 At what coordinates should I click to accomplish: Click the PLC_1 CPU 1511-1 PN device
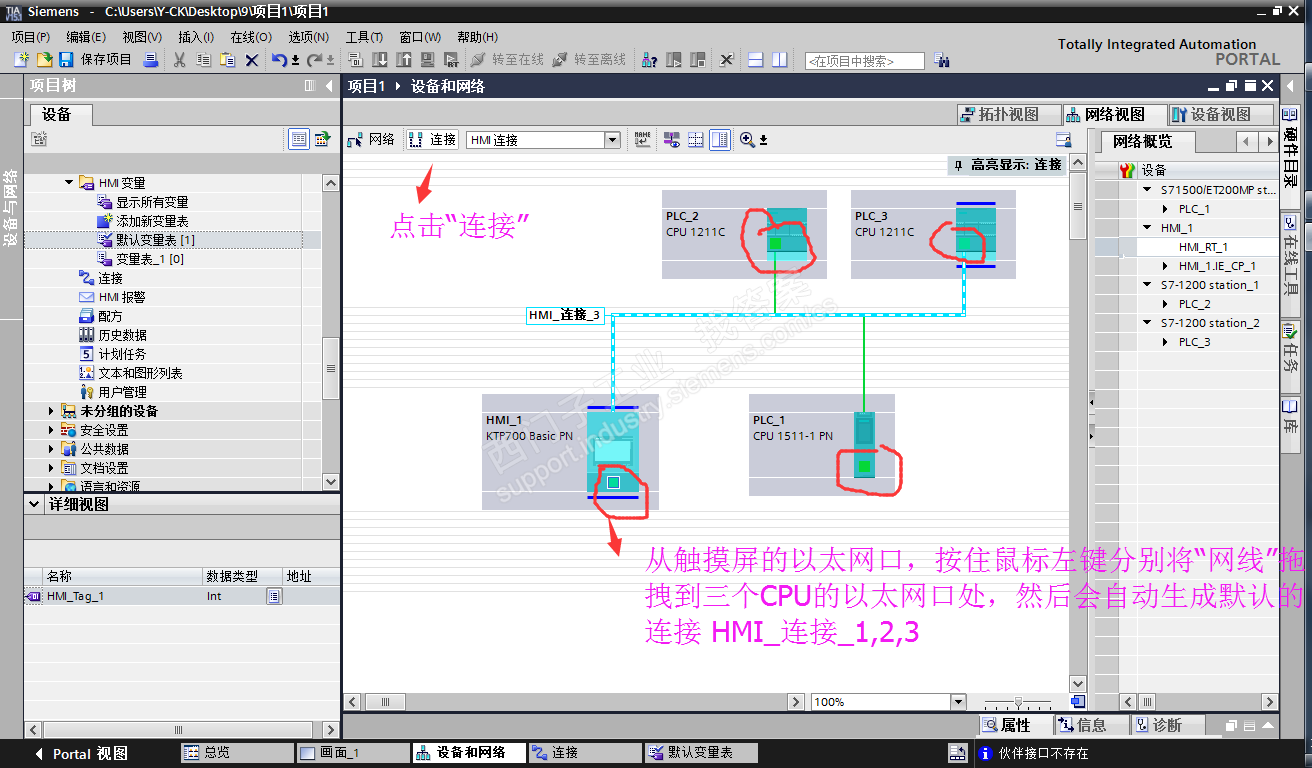pyautogui.click(x=822, y=445)
